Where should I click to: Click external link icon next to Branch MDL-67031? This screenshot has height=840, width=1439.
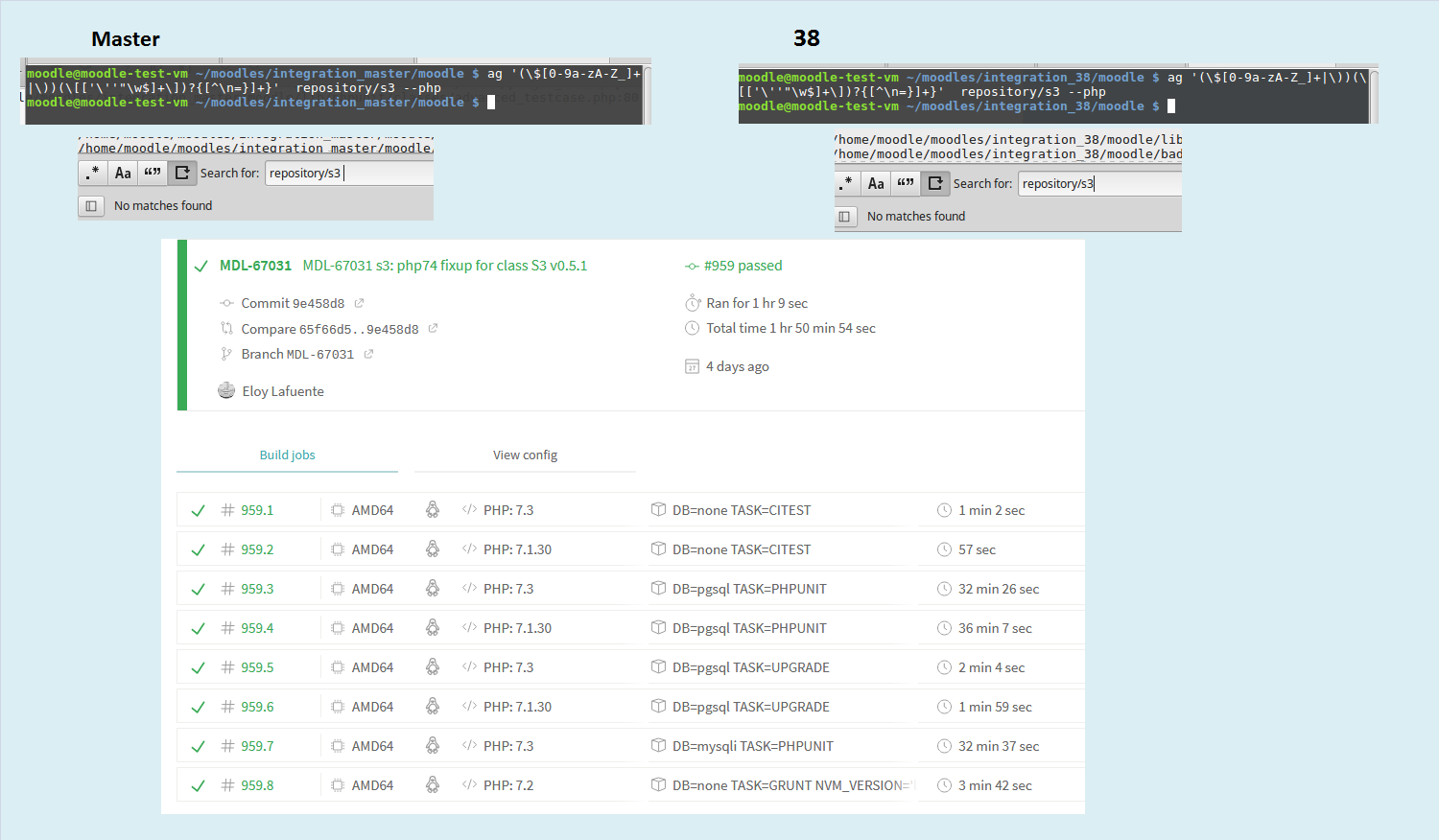tap(368, 354)
